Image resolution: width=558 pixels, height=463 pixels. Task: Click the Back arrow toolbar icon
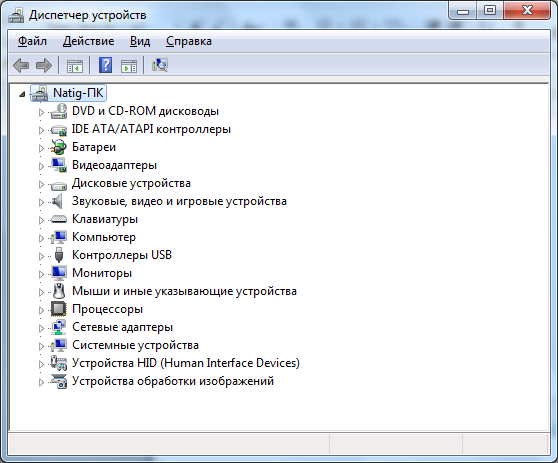click(x=21, y=66)
